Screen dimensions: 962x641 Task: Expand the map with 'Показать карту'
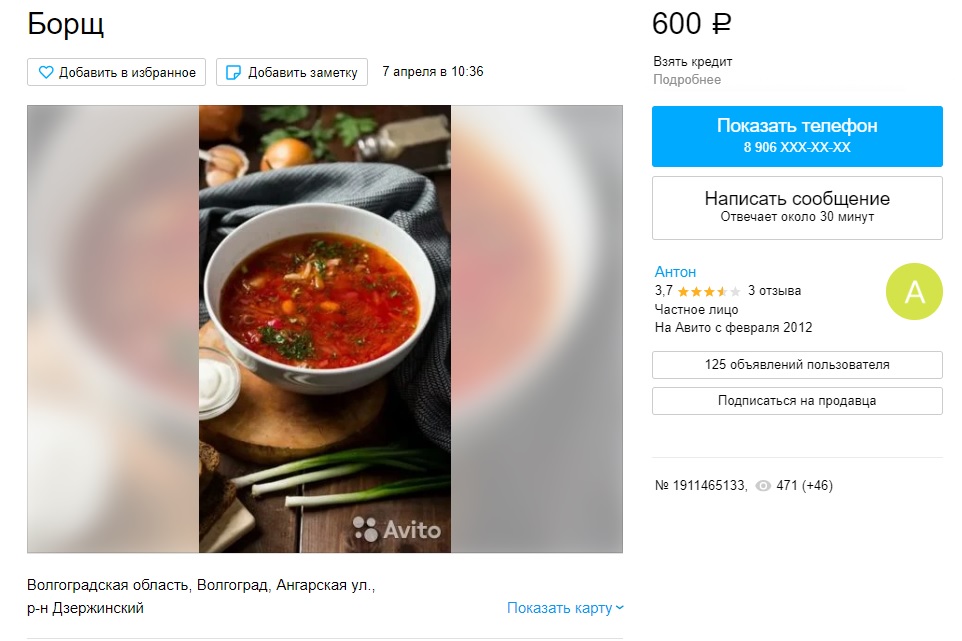(x=558, y=607)
